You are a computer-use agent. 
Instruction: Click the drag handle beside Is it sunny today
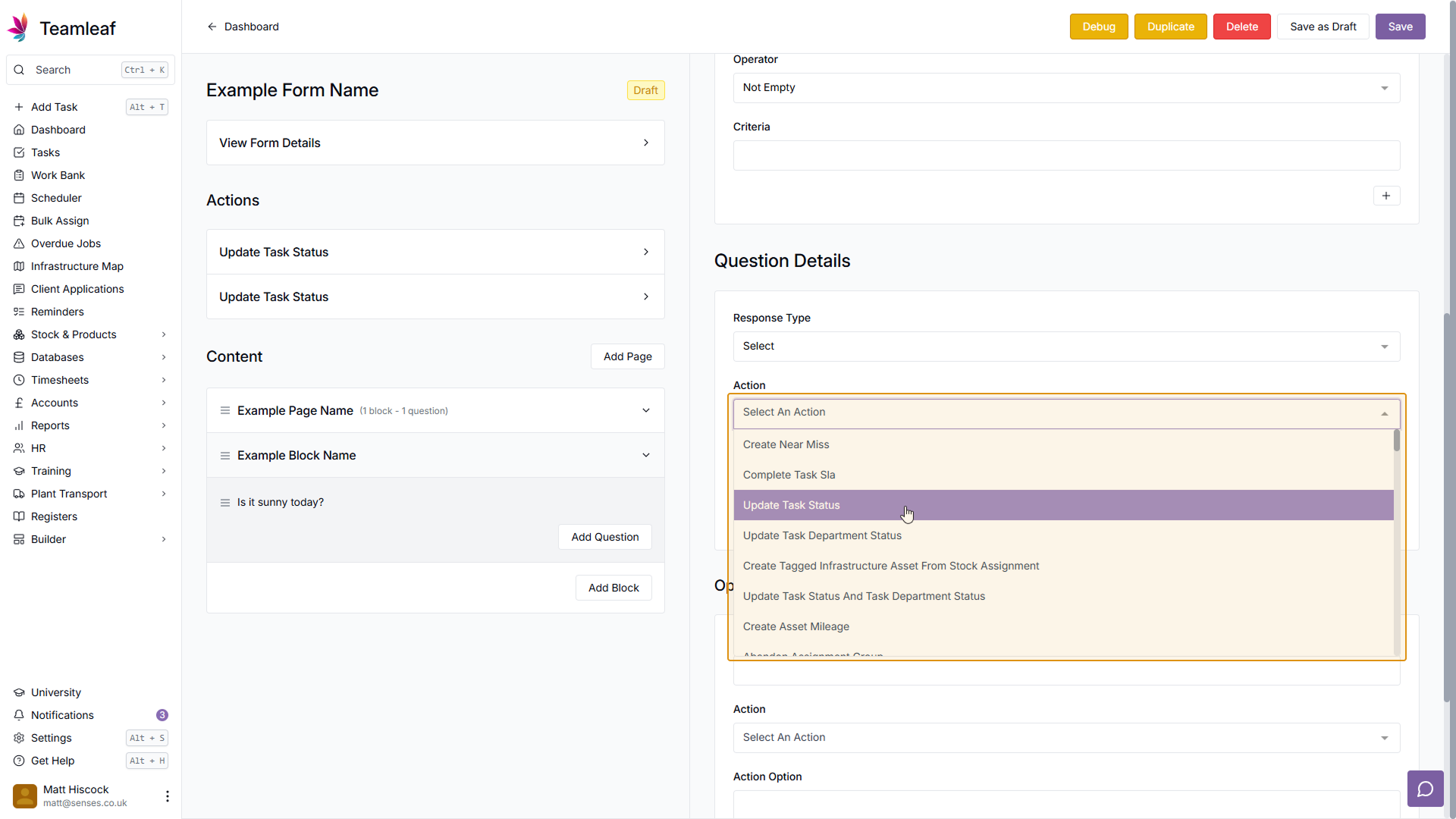click(225, 503)
